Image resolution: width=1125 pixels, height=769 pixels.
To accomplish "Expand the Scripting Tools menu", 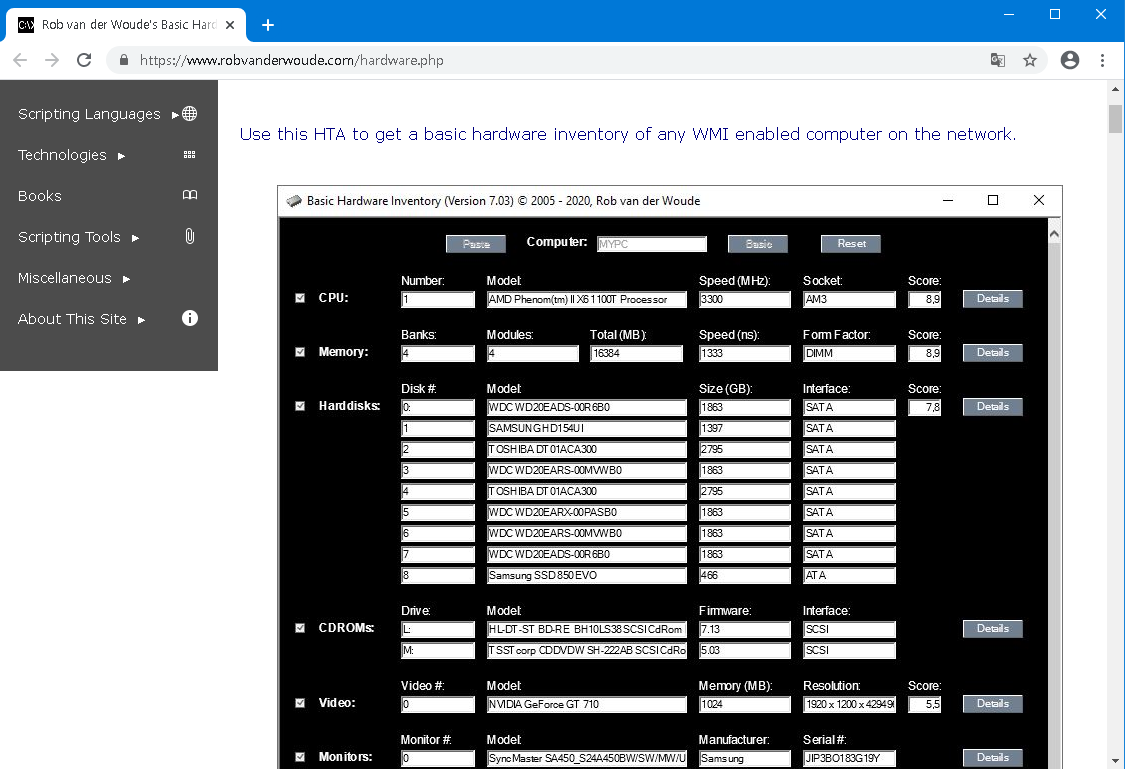I will (78, 237).
